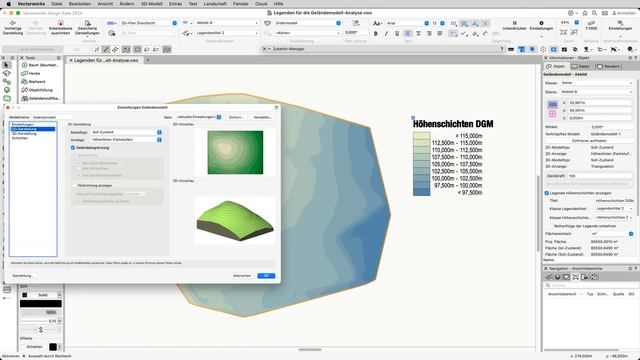Select the Baum (Baumkataster) tool
Image resolution: width=640 pixels, height=360 pixels.
(40, 65)
